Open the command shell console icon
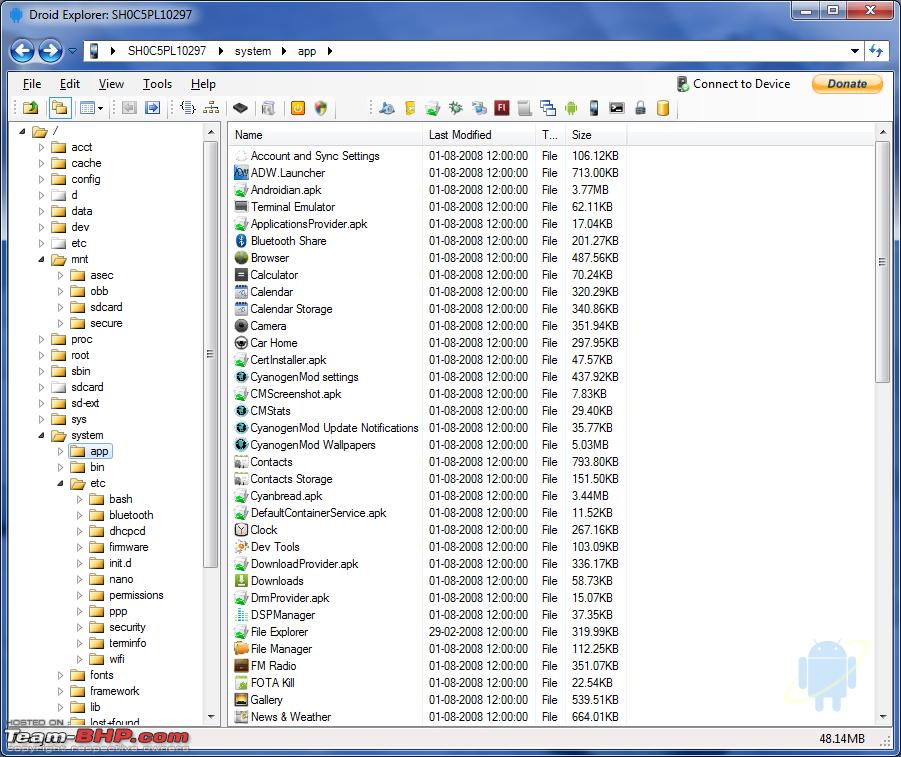 617,107
